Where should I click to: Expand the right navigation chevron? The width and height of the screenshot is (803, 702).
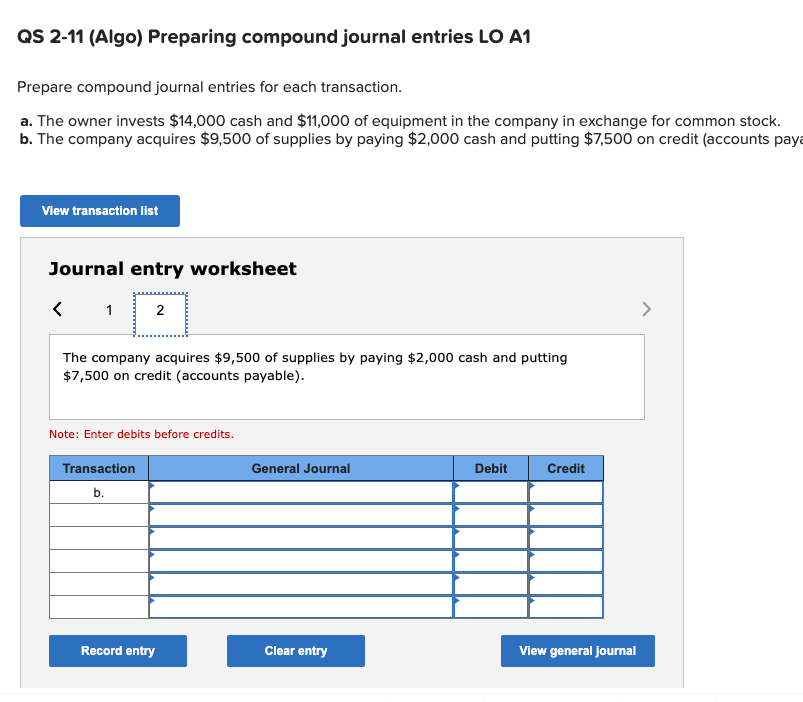coord(646,309)
